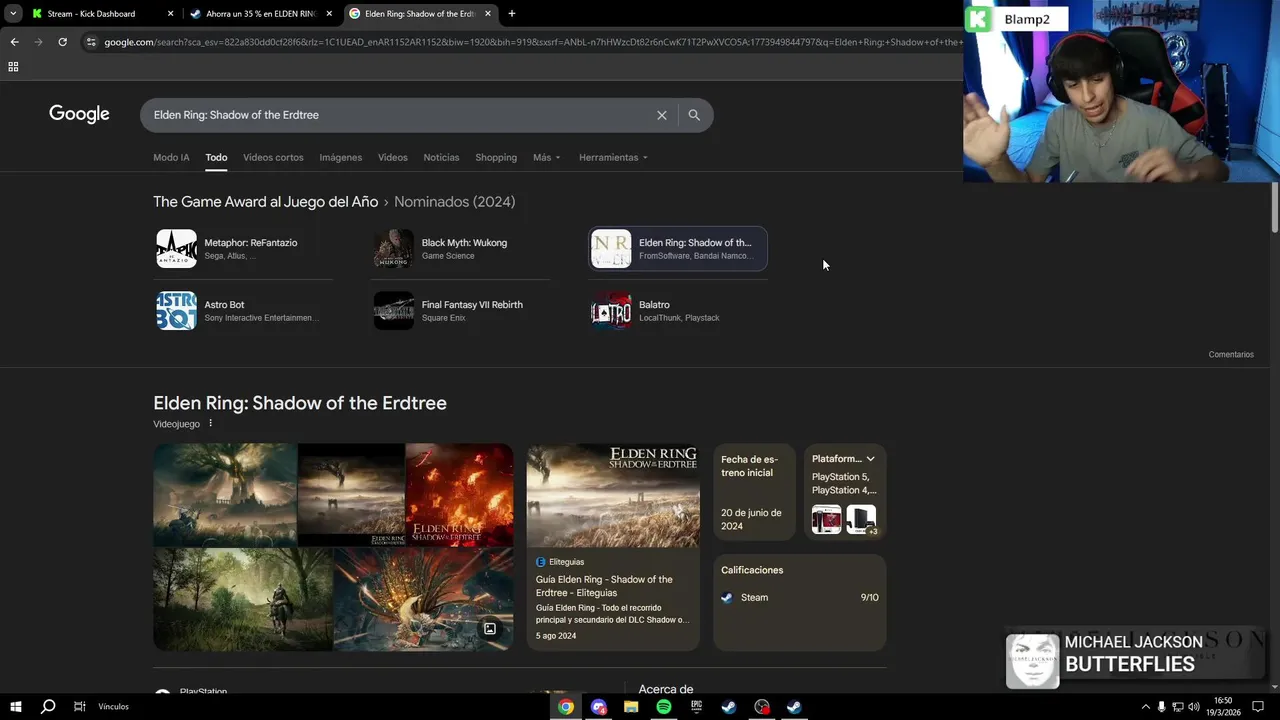Screen dimensions: 1280x720
Task: Click the Google logo
Action: (79, 114)
